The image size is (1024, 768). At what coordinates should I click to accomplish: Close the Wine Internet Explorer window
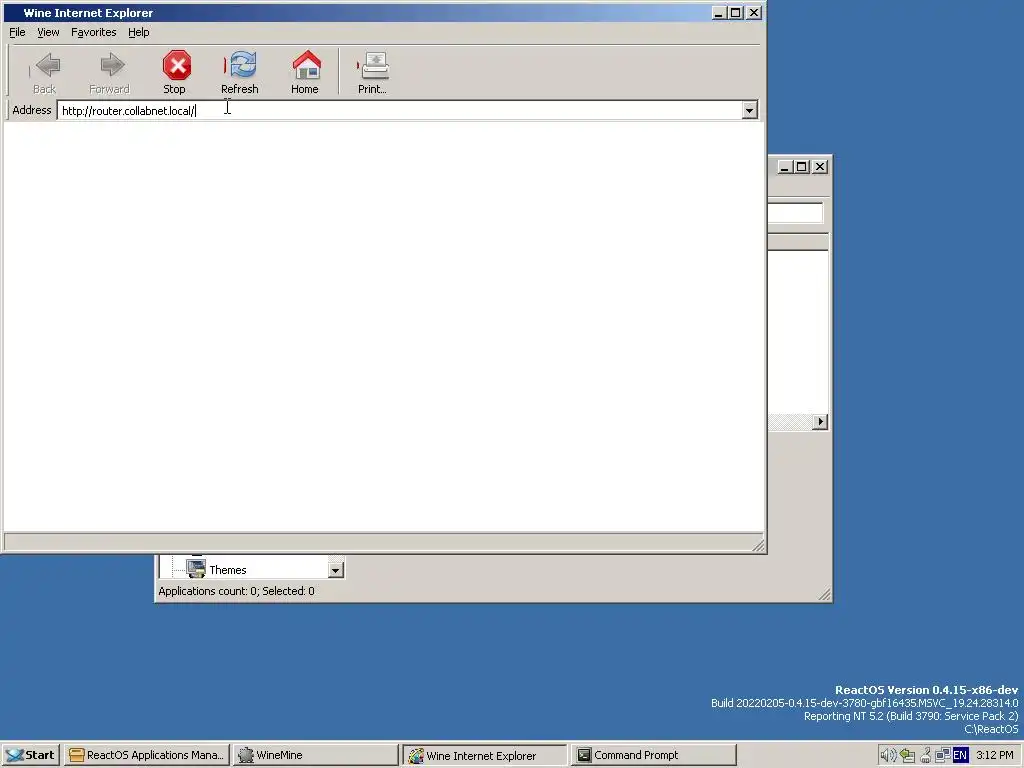pyautogui.click(x=754, y=12)
